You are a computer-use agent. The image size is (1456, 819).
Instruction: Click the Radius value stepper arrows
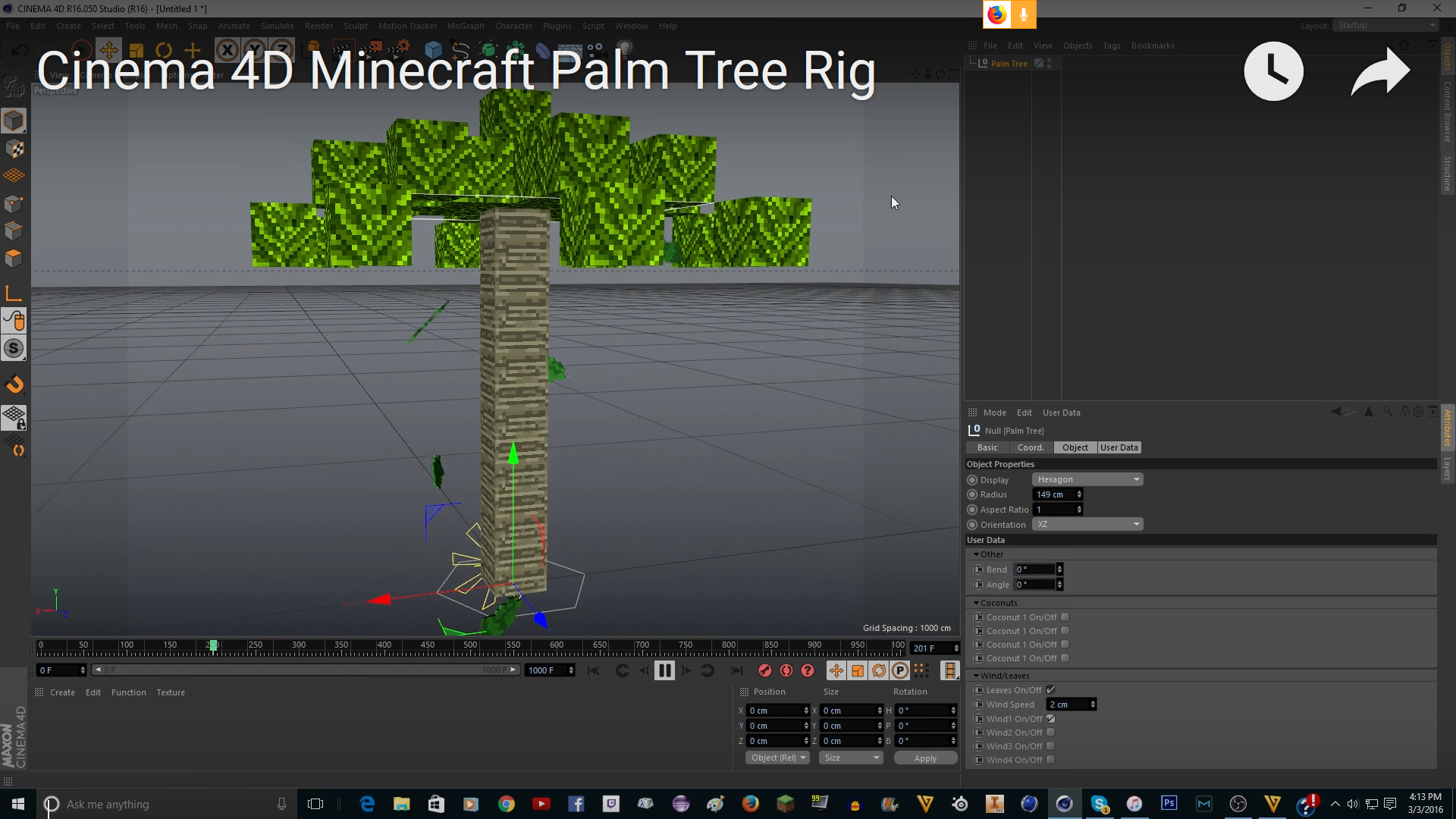pyautogui.click(x=1079, y=494)
